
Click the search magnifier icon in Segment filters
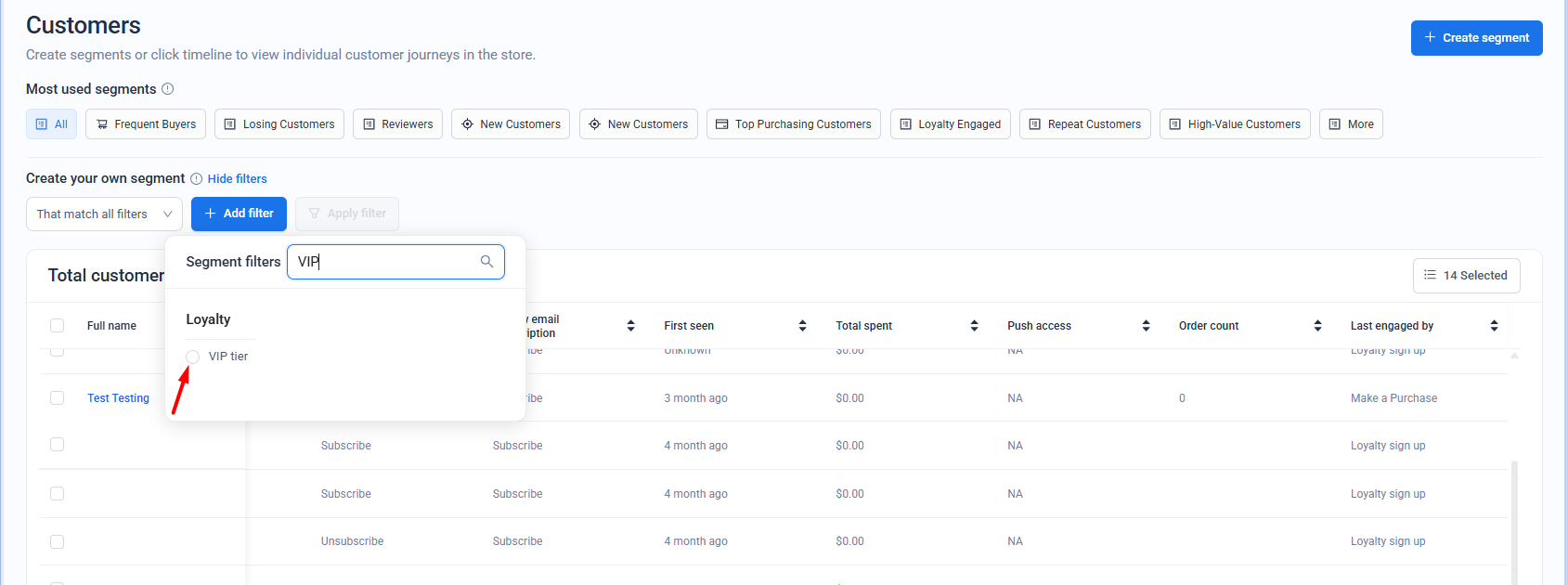coord(486,262)
